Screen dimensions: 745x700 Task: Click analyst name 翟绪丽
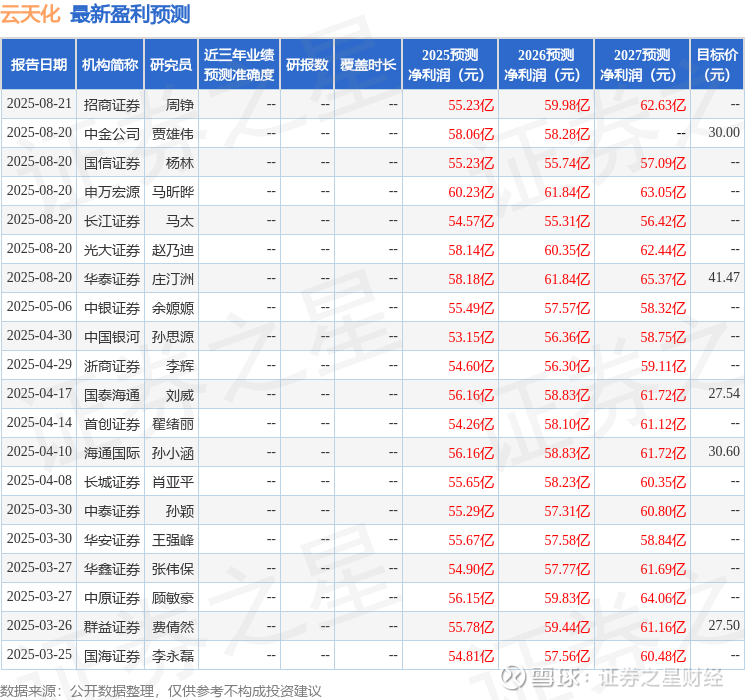click(172, 423)
